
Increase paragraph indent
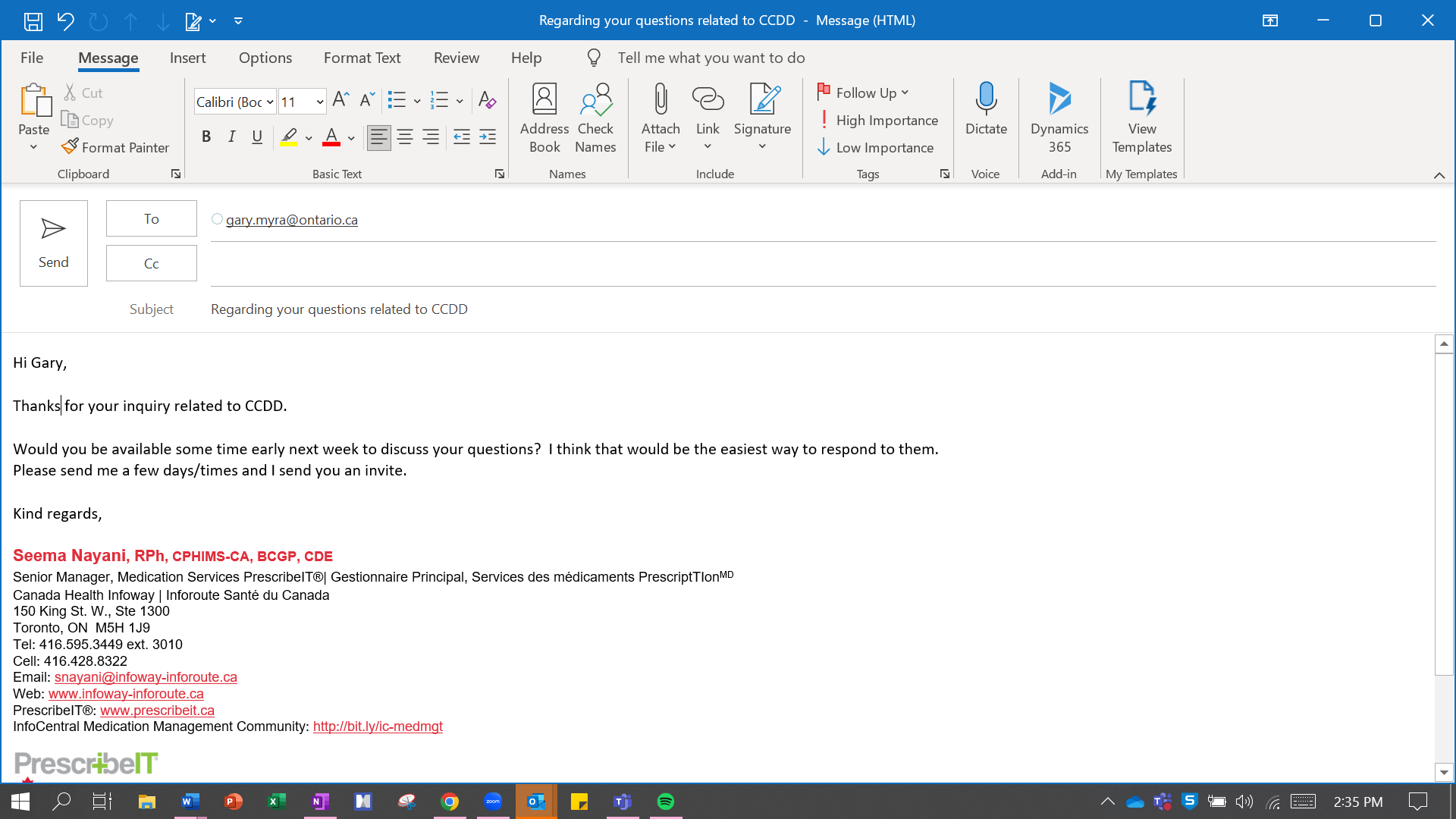[488, 137]
